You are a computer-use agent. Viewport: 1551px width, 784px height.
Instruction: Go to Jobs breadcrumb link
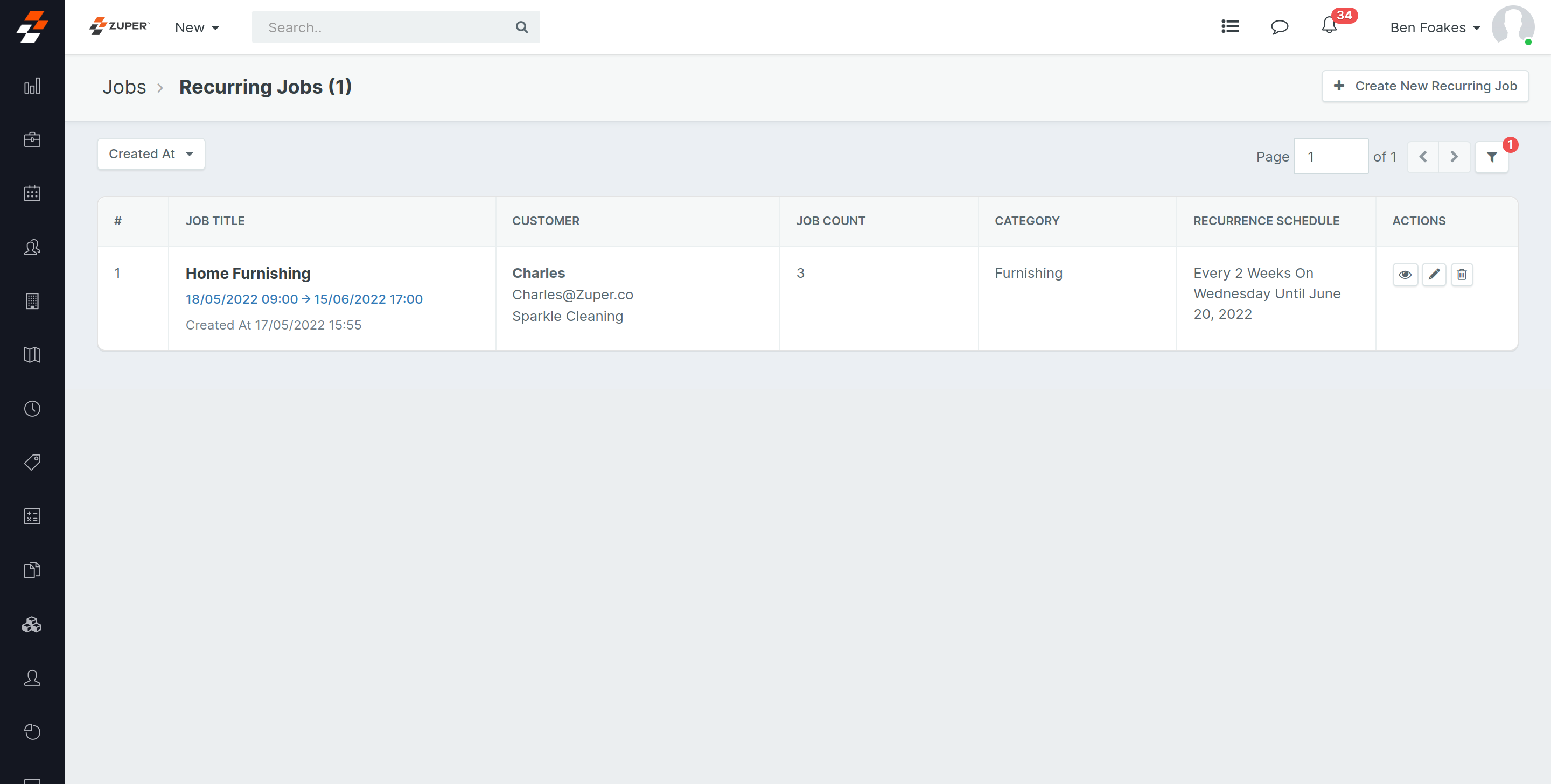click(x=124, y=87)
